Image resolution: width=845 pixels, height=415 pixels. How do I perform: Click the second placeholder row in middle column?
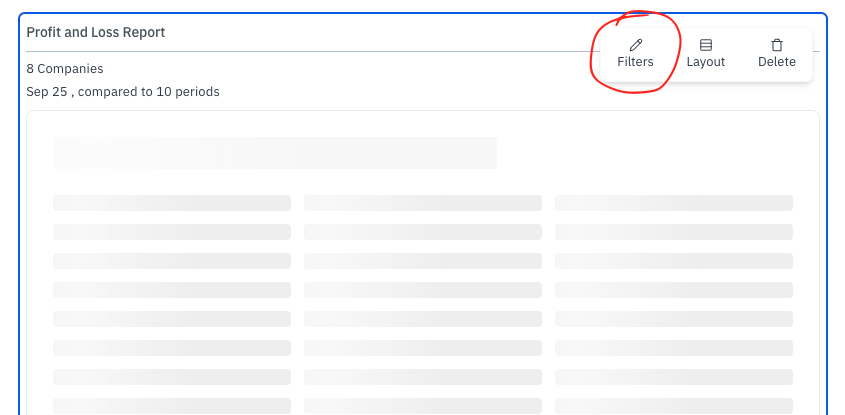click(x=423, y=232)
